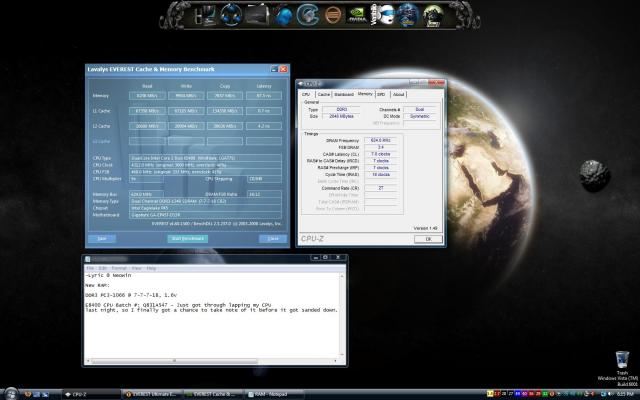Image resolution: width=640 pixels, height=400 pixels.
Task: Click the volume icon in system tray
Action: 611,394
